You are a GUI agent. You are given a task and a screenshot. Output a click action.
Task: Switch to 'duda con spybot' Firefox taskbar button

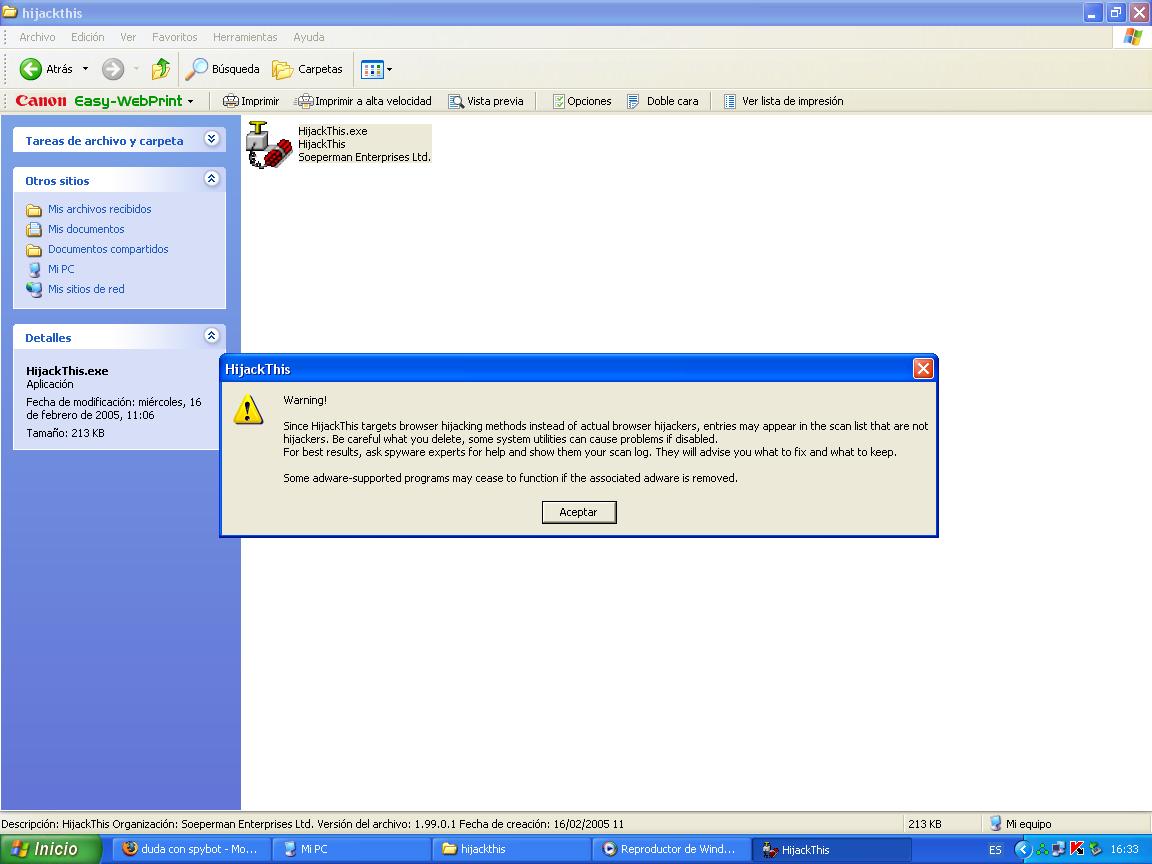point(192,849)
